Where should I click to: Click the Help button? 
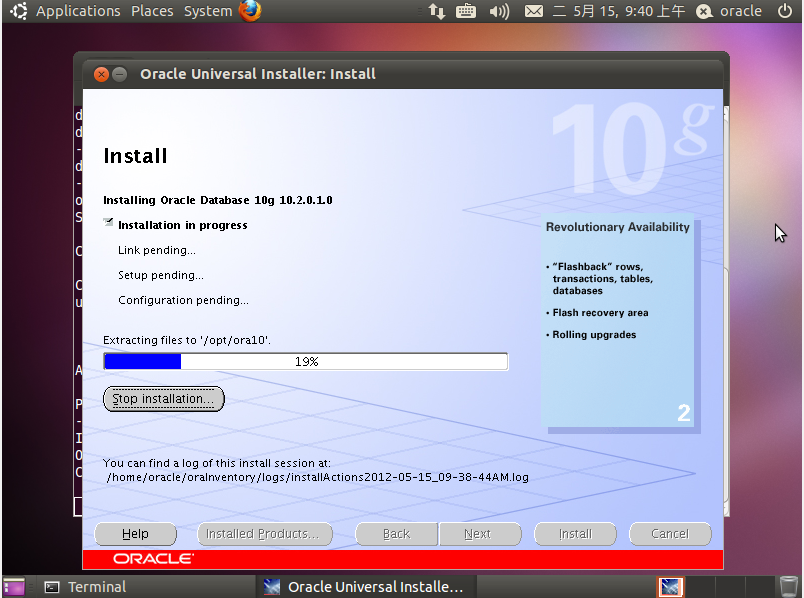click(135, 534)
